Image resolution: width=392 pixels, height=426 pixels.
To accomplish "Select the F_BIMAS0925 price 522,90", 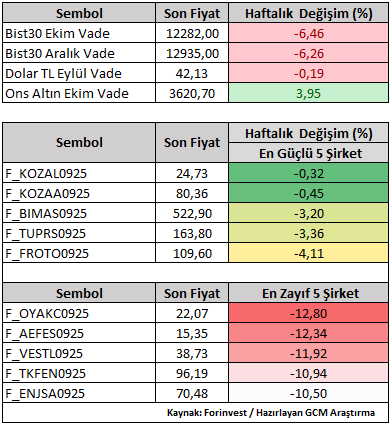I will (x=192, y=213).
